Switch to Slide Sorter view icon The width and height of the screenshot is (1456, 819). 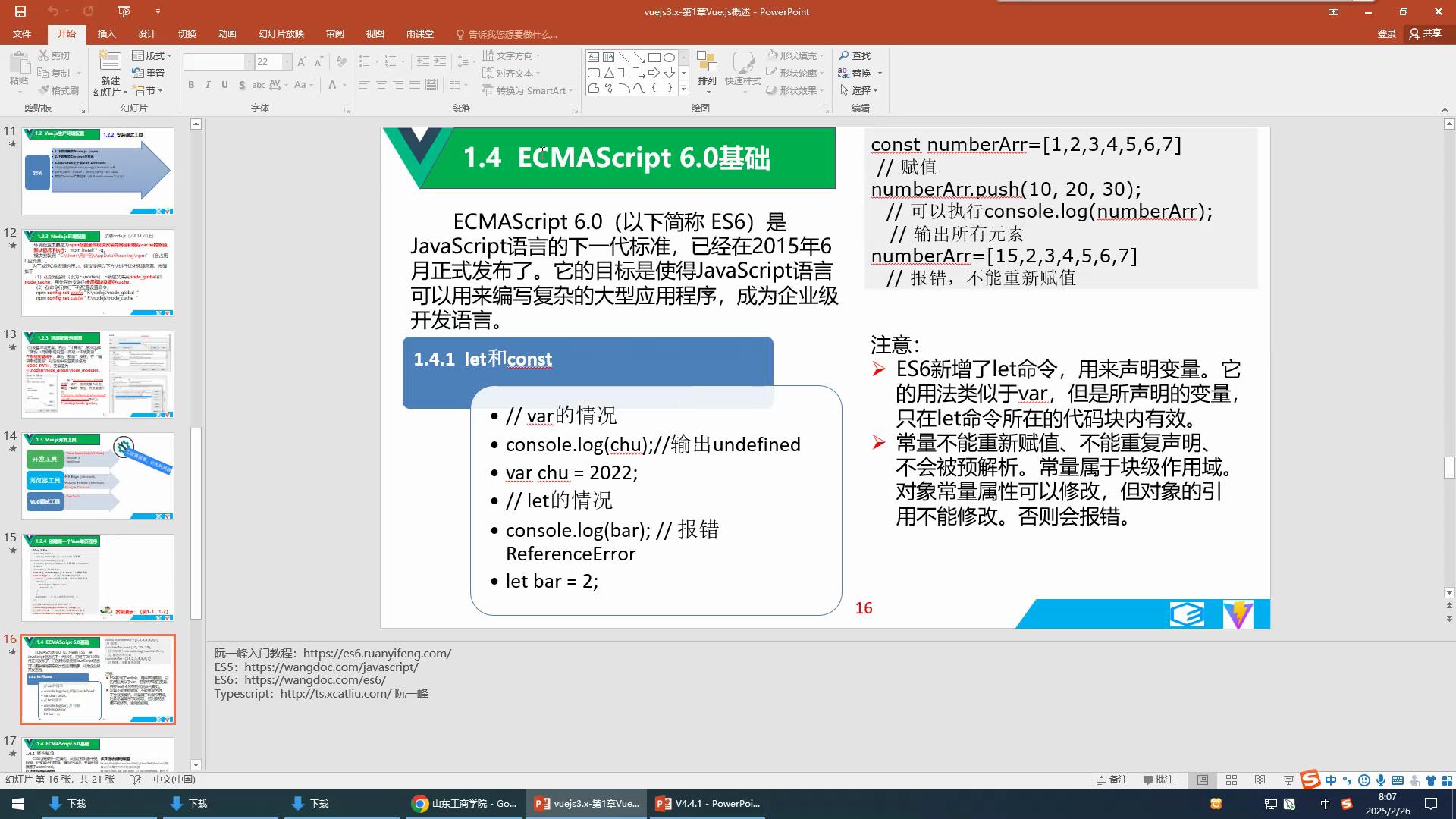pyautogui.click(x=1232, y=780)
